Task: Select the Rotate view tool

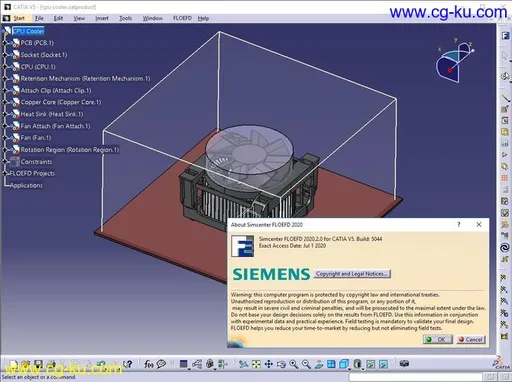Action: coord(281,364)
